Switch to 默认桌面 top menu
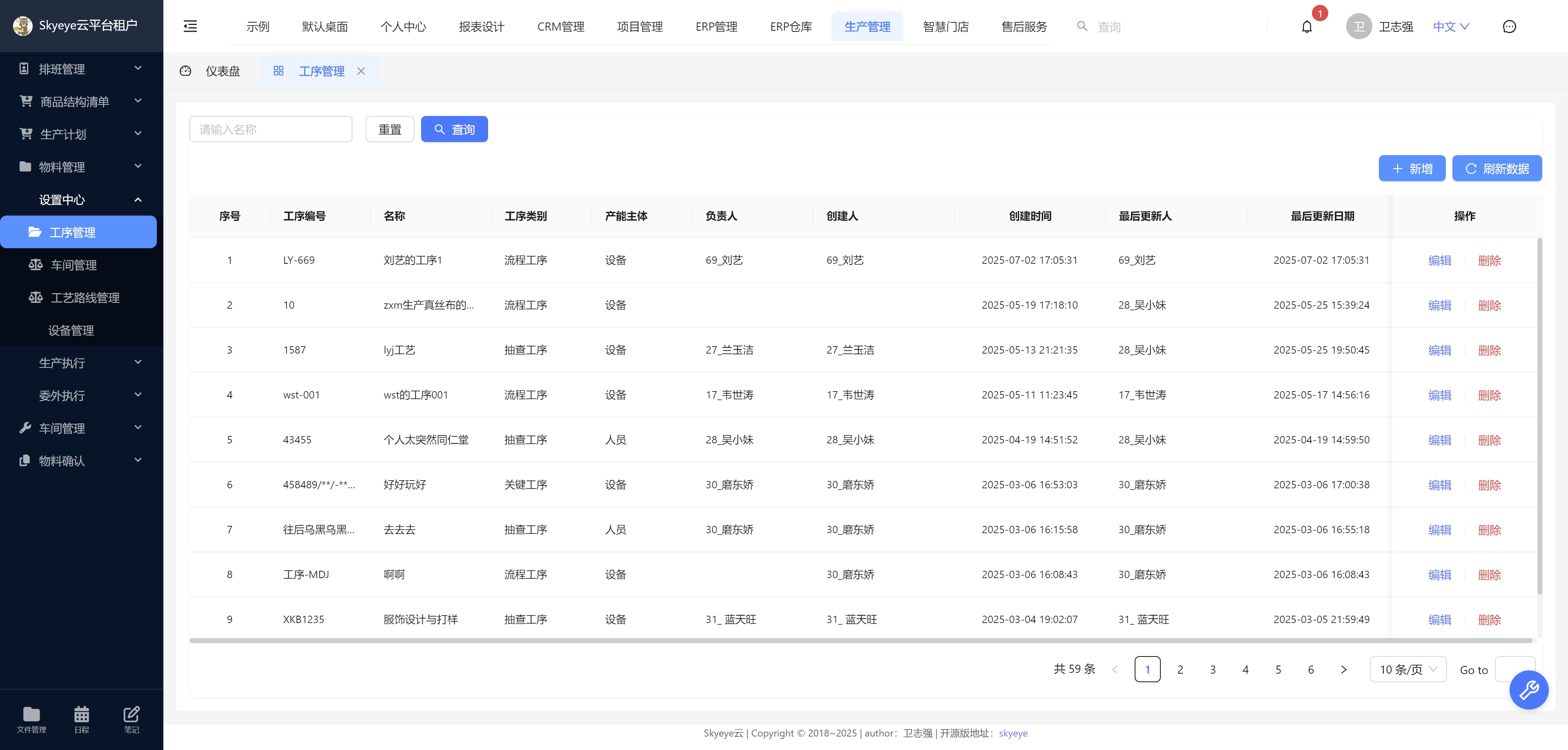 pos(324,26)
